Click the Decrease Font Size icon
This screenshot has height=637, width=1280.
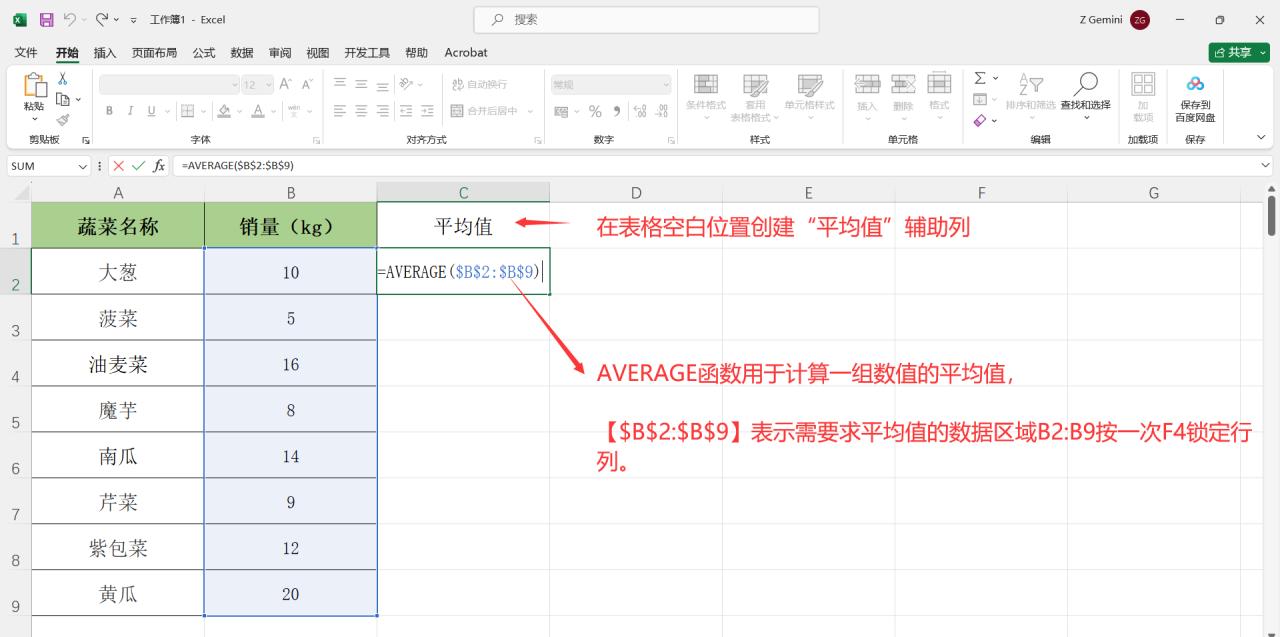[307, 85]
